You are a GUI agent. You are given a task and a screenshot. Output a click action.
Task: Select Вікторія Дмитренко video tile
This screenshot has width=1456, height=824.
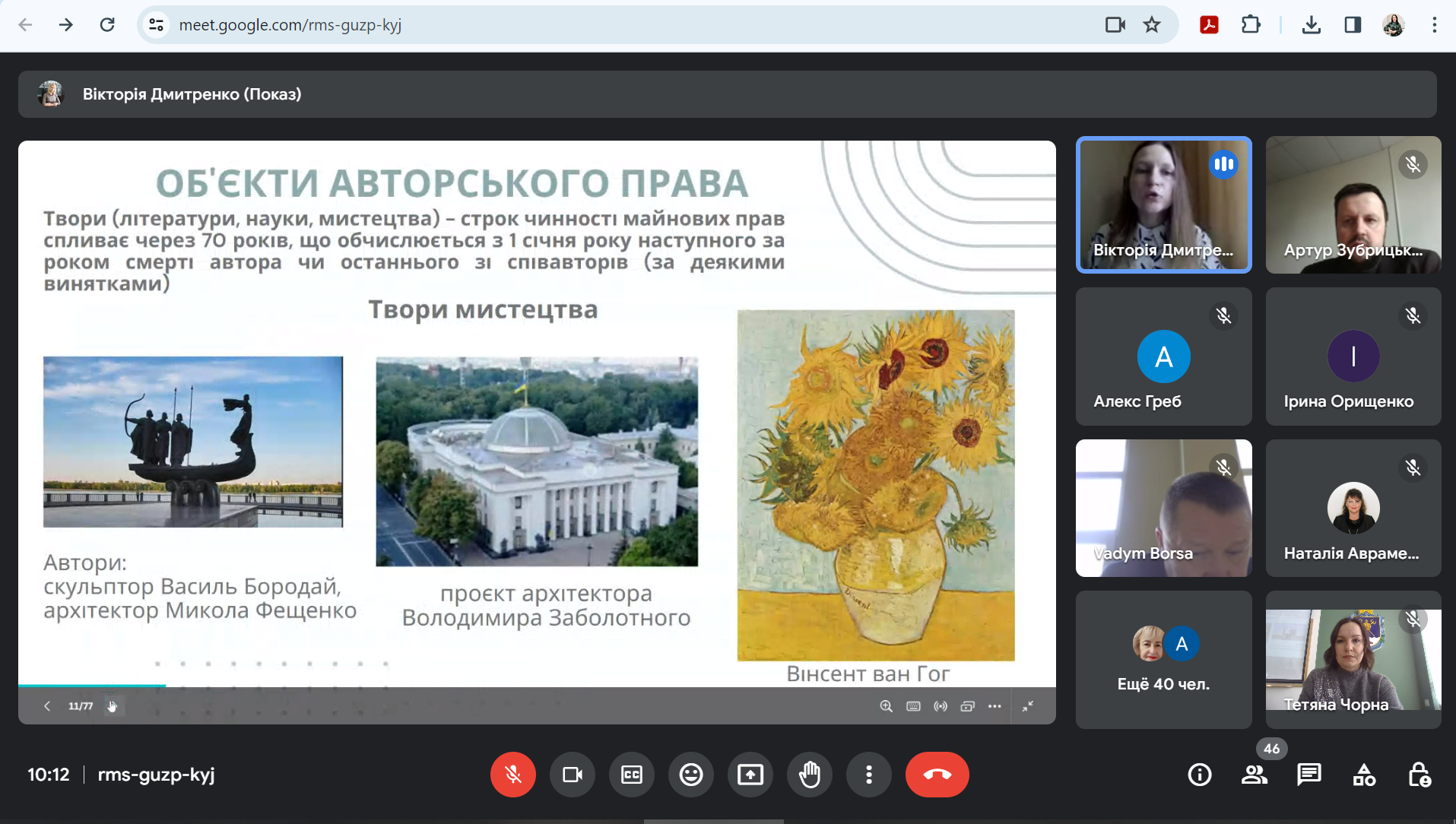(1164, 204)
